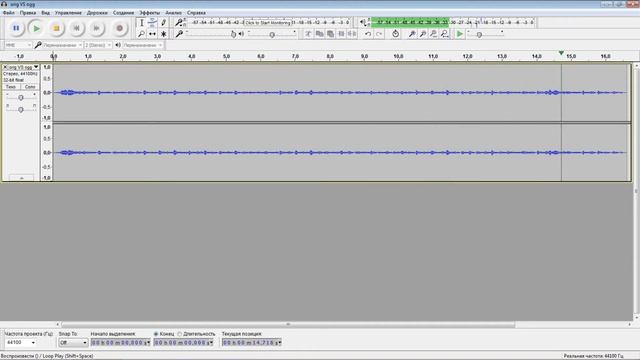Select the Envelope tool
Image resolution: width=640 pixels, height=360 pixels.
point(152,23)
